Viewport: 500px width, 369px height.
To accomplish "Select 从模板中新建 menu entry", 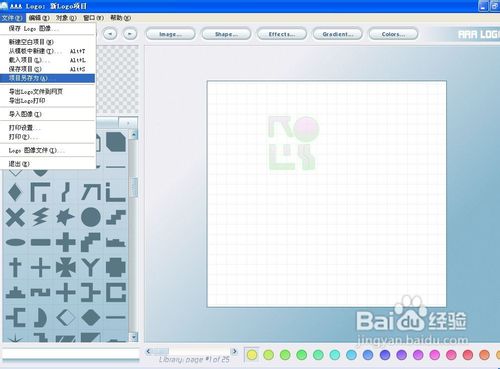I will click(x=47, y=51).
